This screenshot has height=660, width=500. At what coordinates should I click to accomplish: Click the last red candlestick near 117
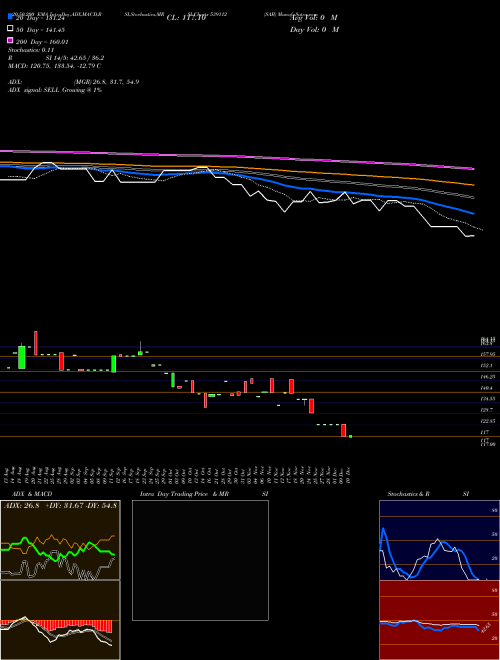pos(343,430)
